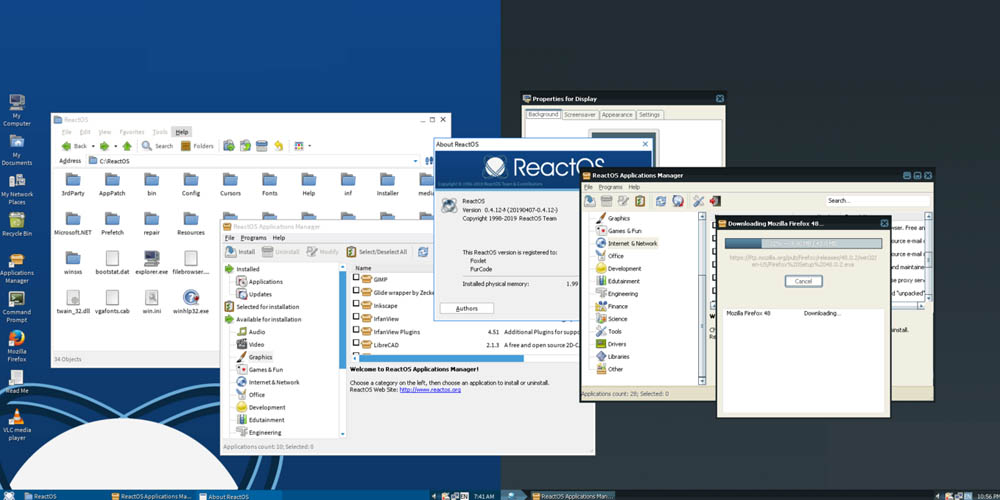Open the Fonts folder in C:\ReactOS
Image resolution: width=1000 pixels, height=500 pixels.
269,179
